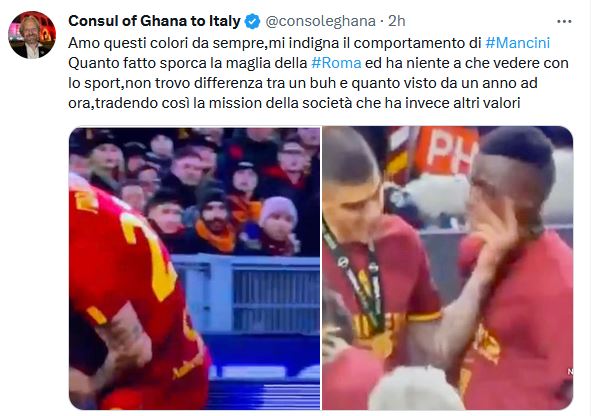The height and width of the screenshot is (416, 591).
Task: Click the blue verified badge
Action: 253,21
